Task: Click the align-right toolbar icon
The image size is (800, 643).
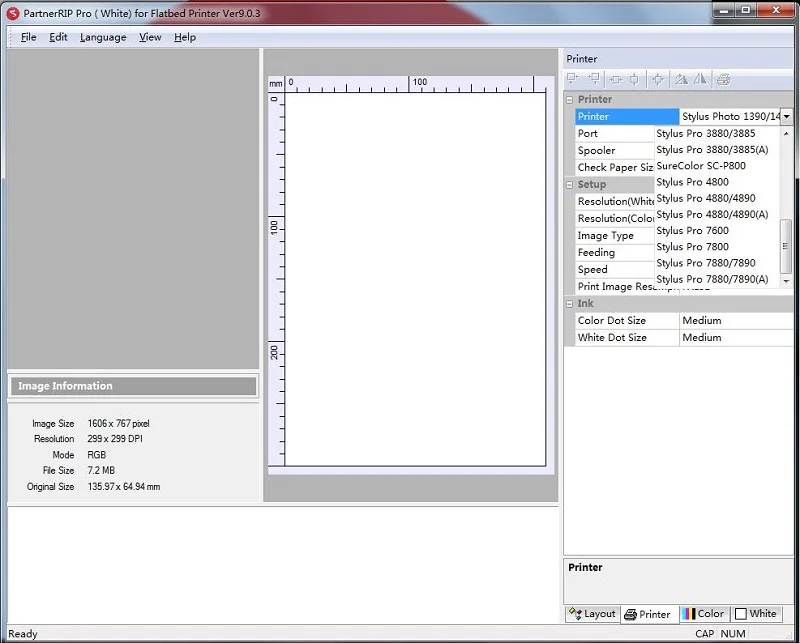Action: point(594,79)
